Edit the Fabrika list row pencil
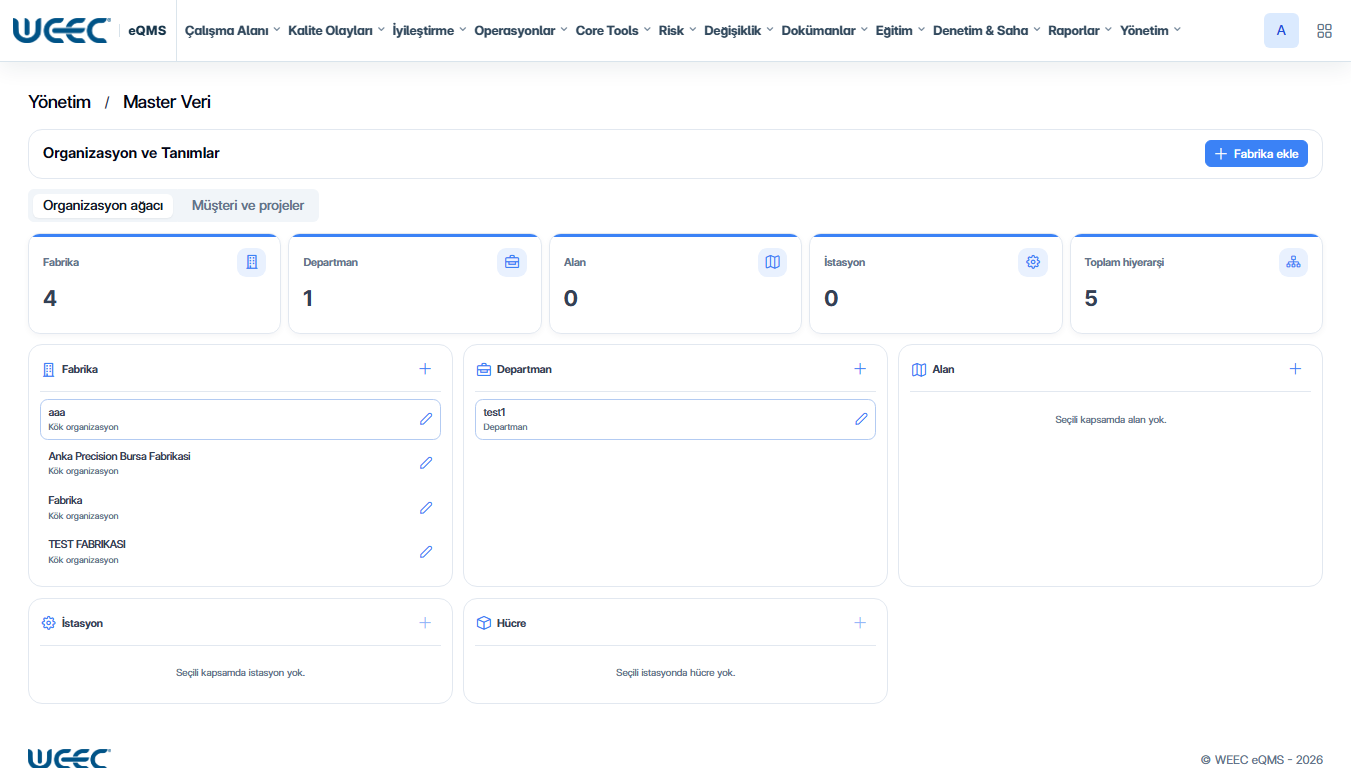The height and width of the screenshot is (768, 1366). click(x=426, y=507)
